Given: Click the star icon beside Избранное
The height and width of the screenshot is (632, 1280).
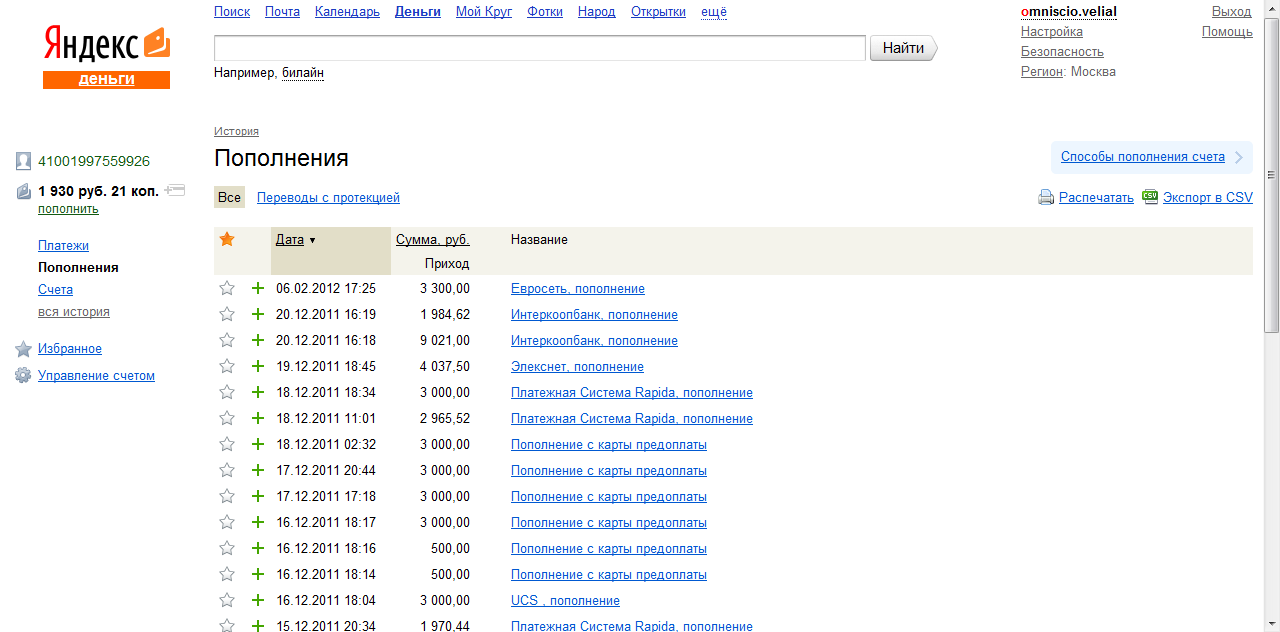Looking at the screenshot, I should click(23, 349).
